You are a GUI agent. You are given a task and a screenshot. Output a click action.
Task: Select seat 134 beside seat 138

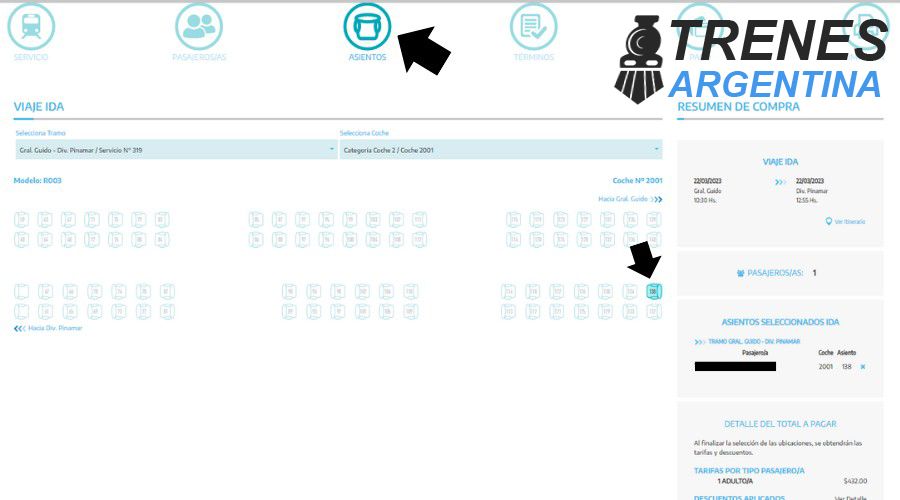[x=630, y=291]
